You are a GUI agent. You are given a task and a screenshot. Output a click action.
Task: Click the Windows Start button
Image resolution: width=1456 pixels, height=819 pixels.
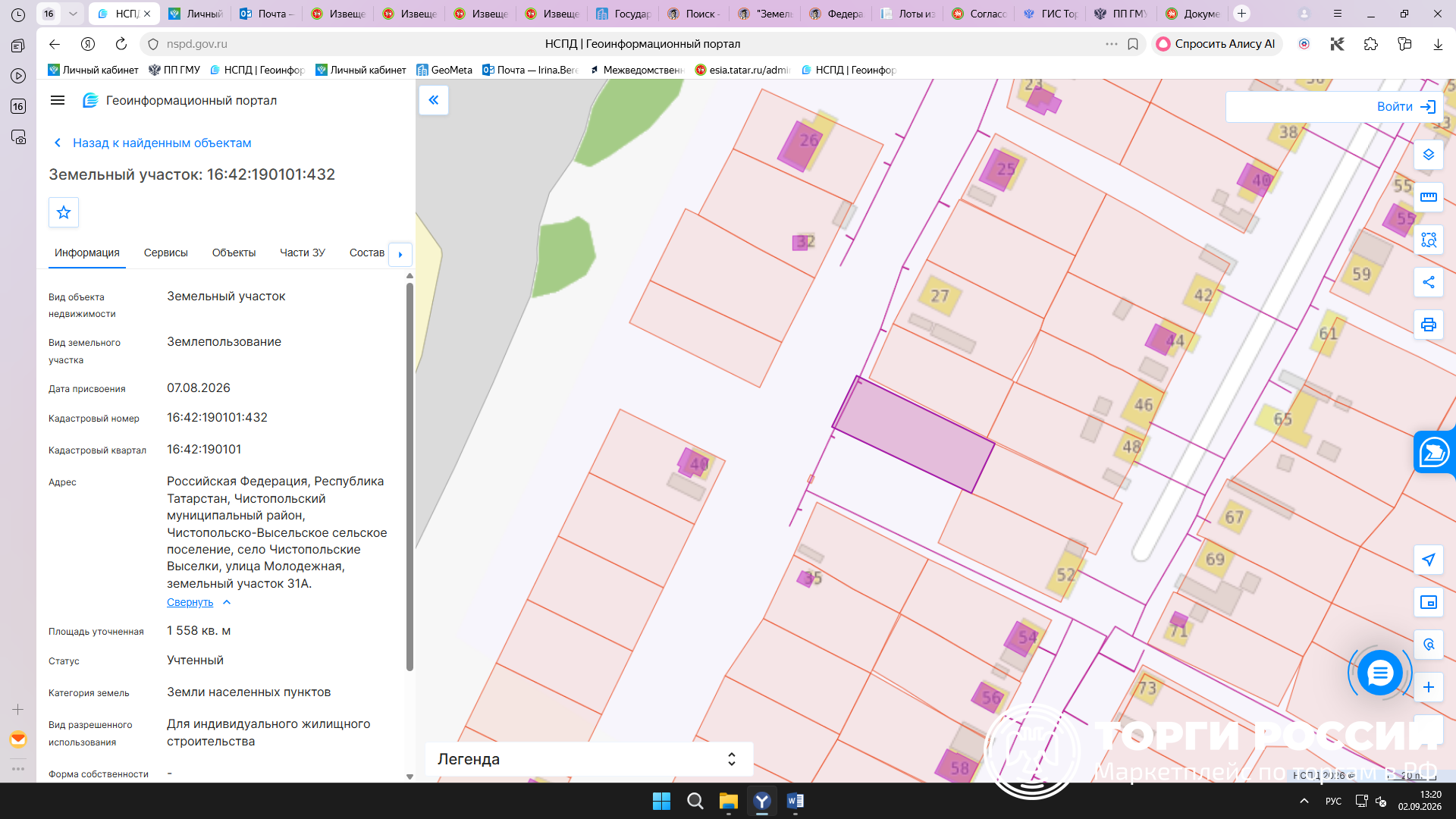661,801
